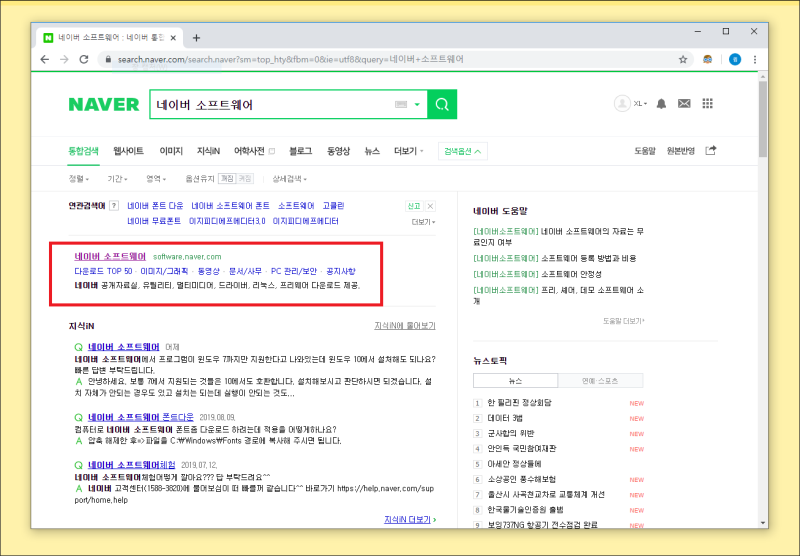
Task: Open the 상세검색 advanced search dropdown
Action: point(289,179)
